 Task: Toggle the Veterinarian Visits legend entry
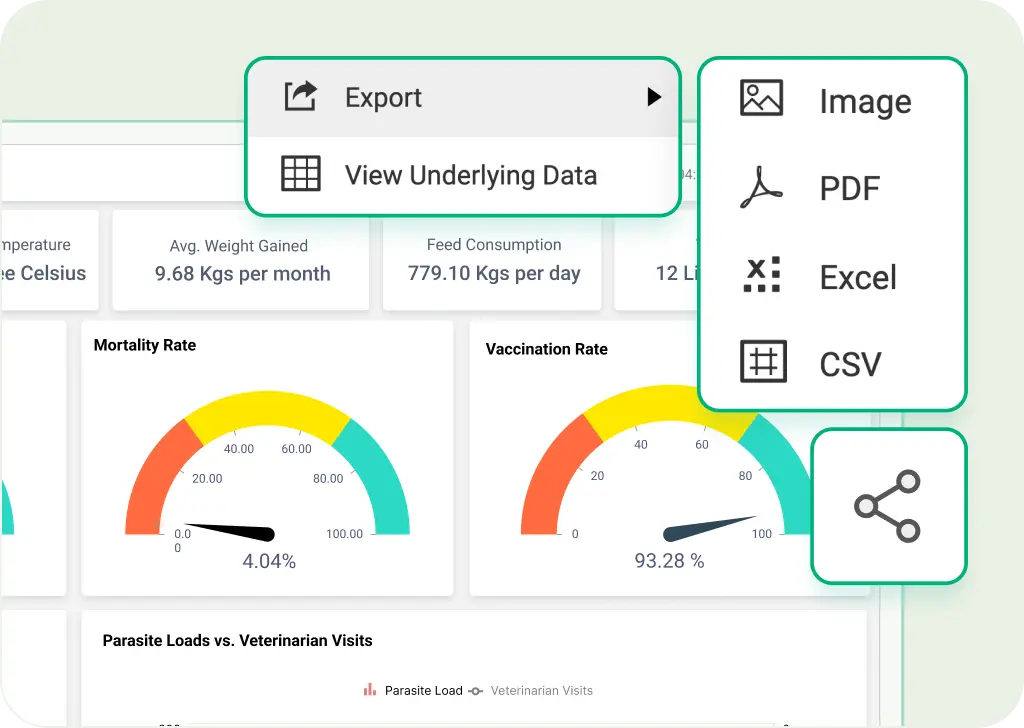[540, 690]
